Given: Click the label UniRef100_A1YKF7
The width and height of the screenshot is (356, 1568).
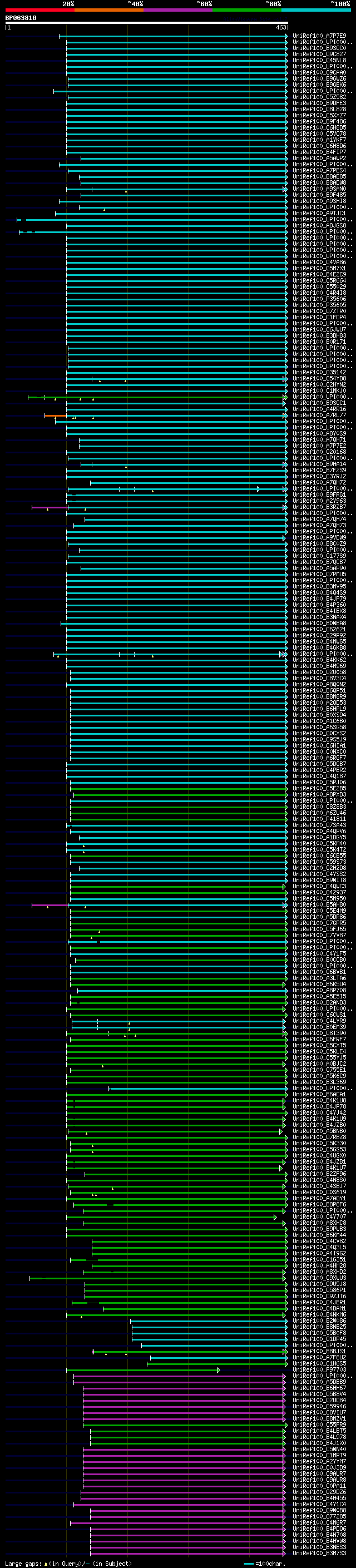Looking at the screenshot, I should pyautogui.click(x=319, y=140).
